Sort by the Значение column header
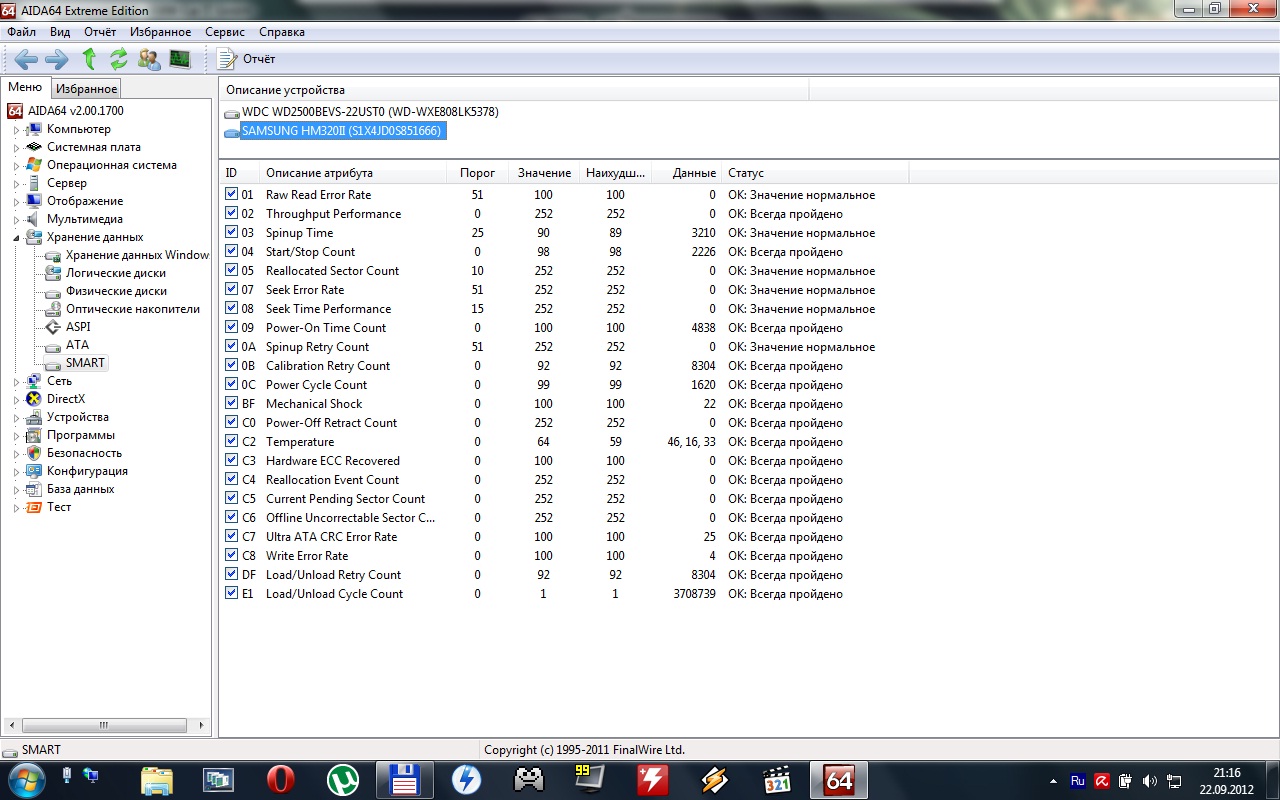 (544, 173)
